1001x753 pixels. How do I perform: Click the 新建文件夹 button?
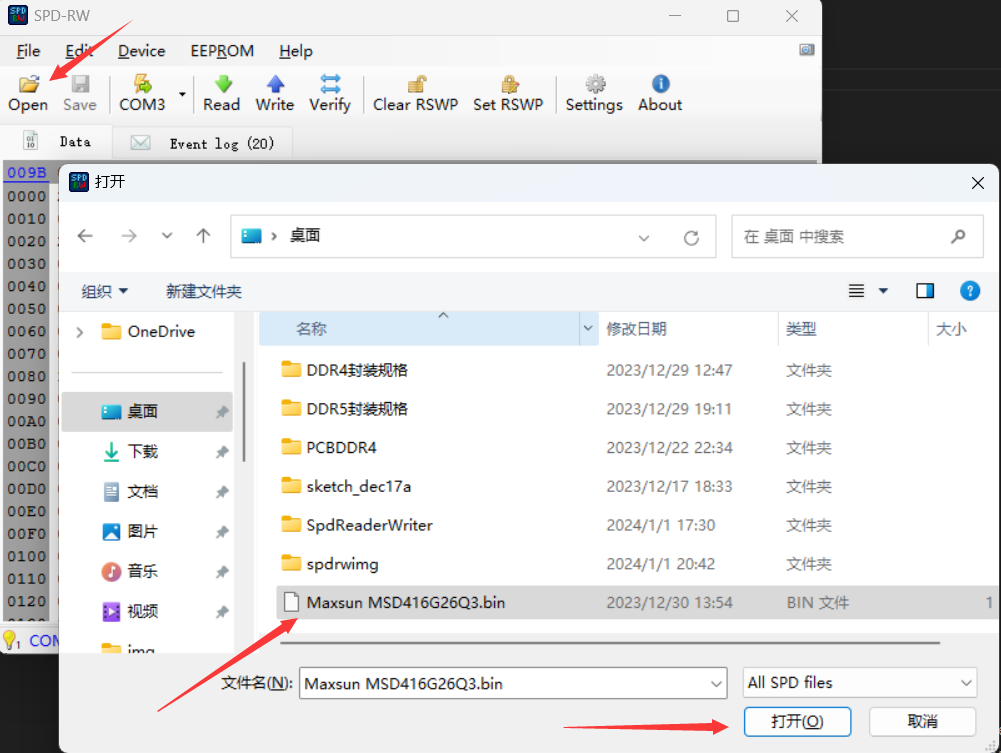pyautogui.click(x=204, y=292)
